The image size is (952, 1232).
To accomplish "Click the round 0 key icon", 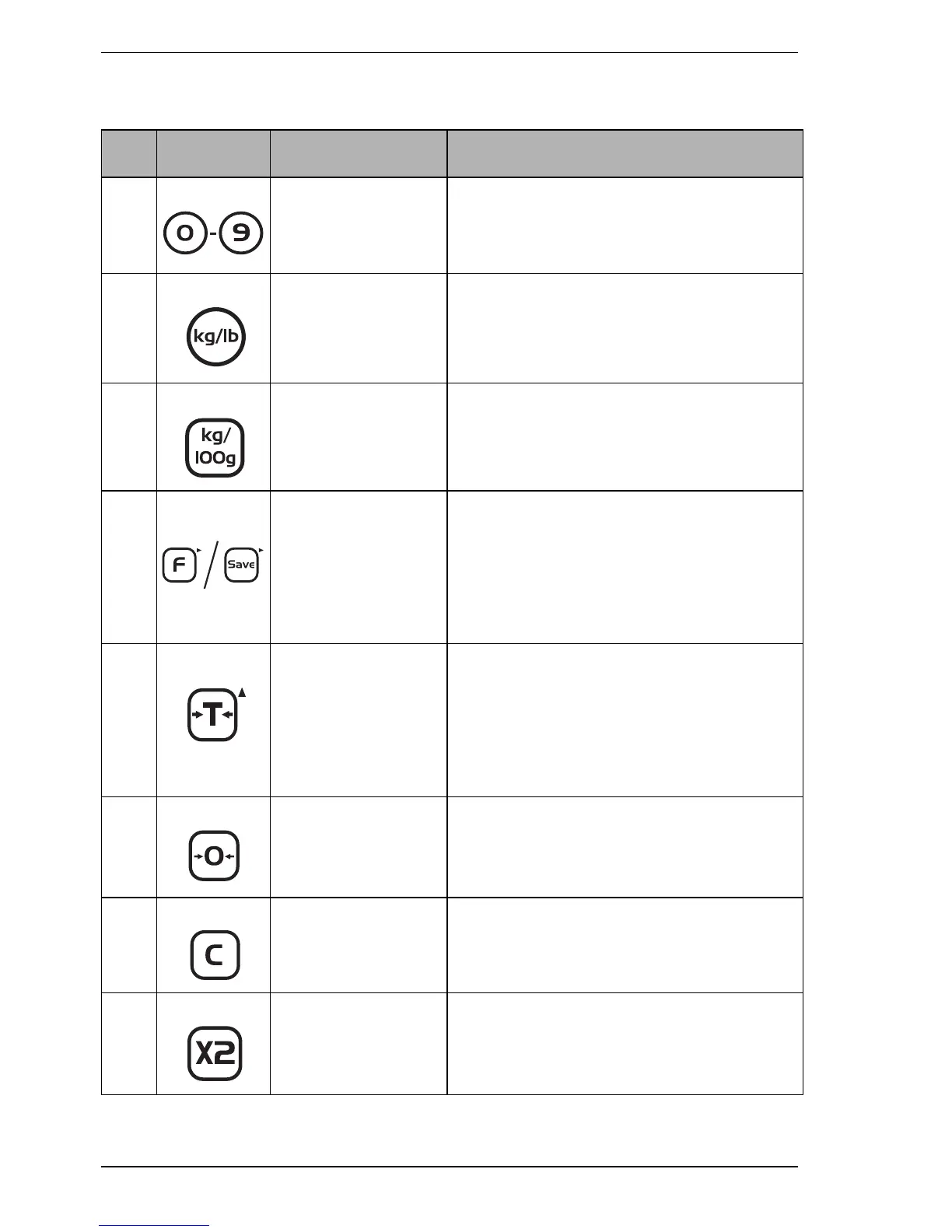I will pos(185,233).
